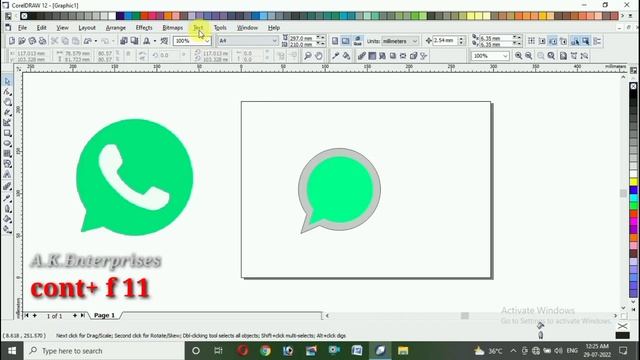Open the Edit menu

[x=41, y=28]
